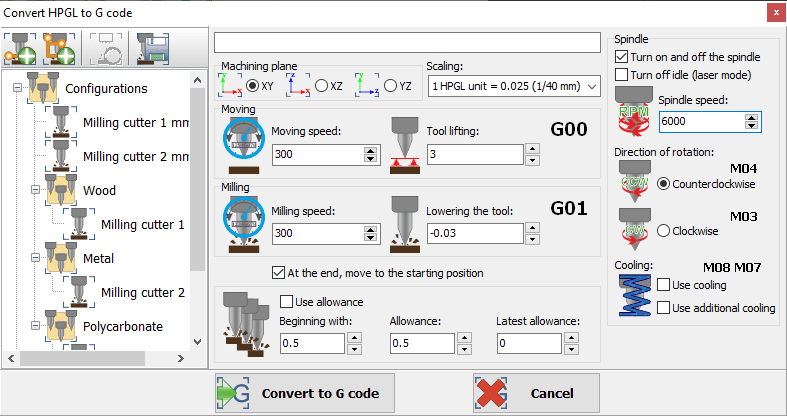Image resolution: width=787 pixels, height=416 pixels.
Task: Click the XZ plane axis icon
Action: coord(299,85)
